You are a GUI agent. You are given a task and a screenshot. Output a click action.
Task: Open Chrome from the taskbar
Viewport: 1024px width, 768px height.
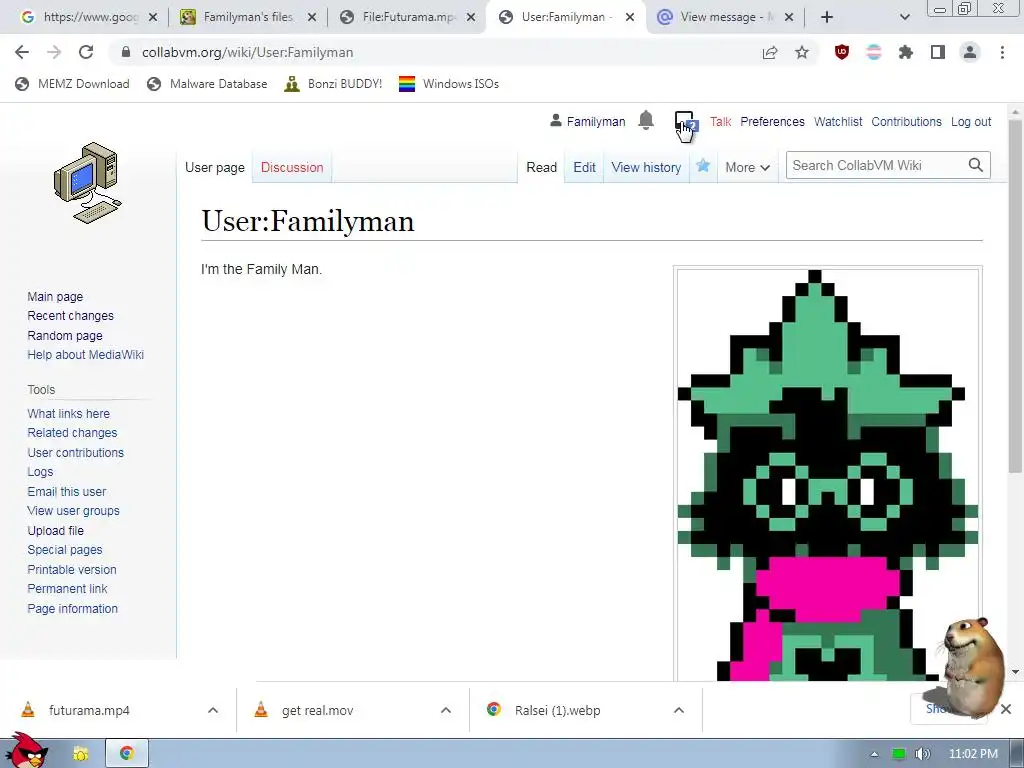pos(127,754)
